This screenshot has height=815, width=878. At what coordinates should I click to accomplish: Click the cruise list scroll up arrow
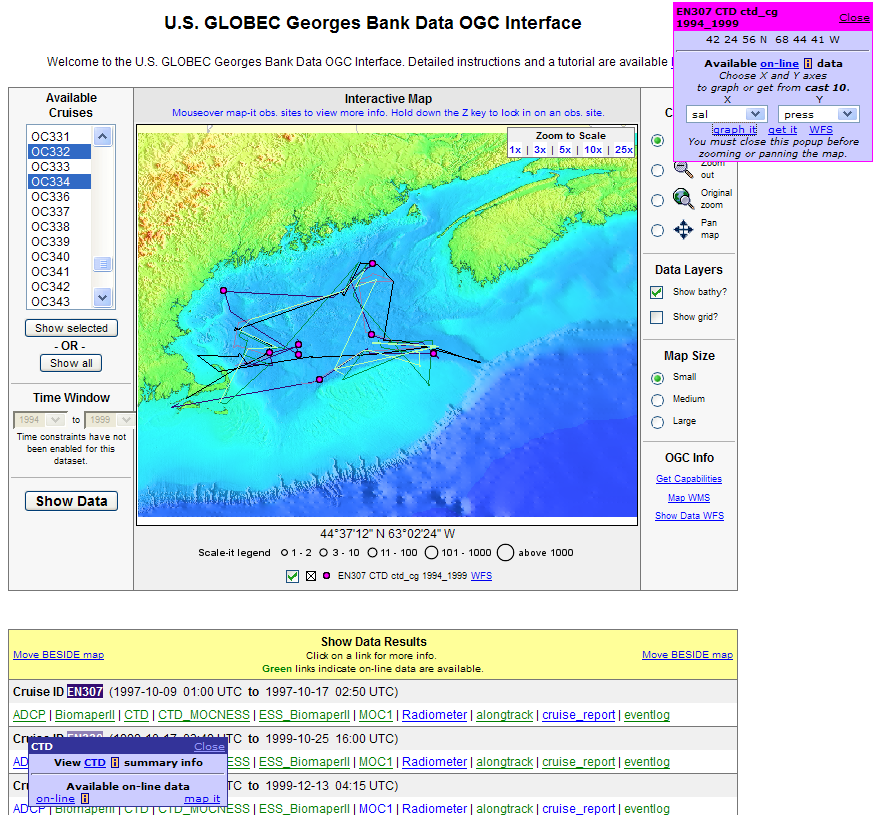click(x=102, y=136)
